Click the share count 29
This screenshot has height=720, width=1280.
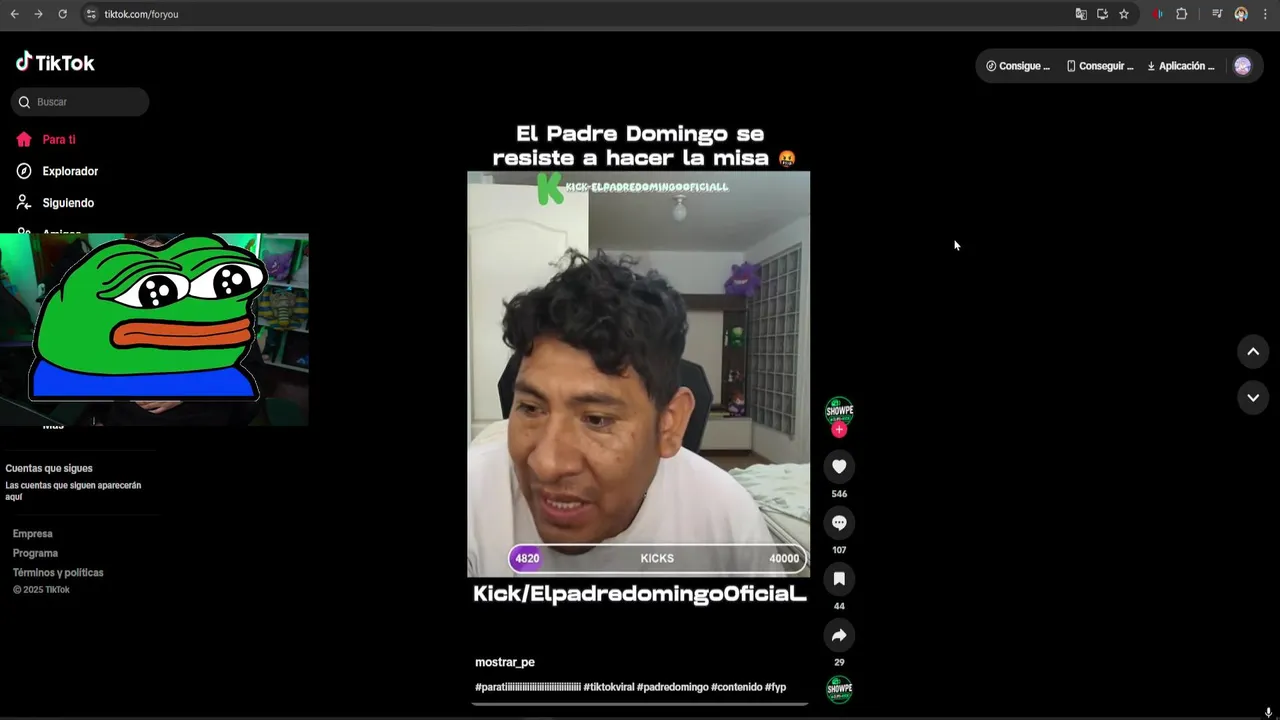point(839,662)
